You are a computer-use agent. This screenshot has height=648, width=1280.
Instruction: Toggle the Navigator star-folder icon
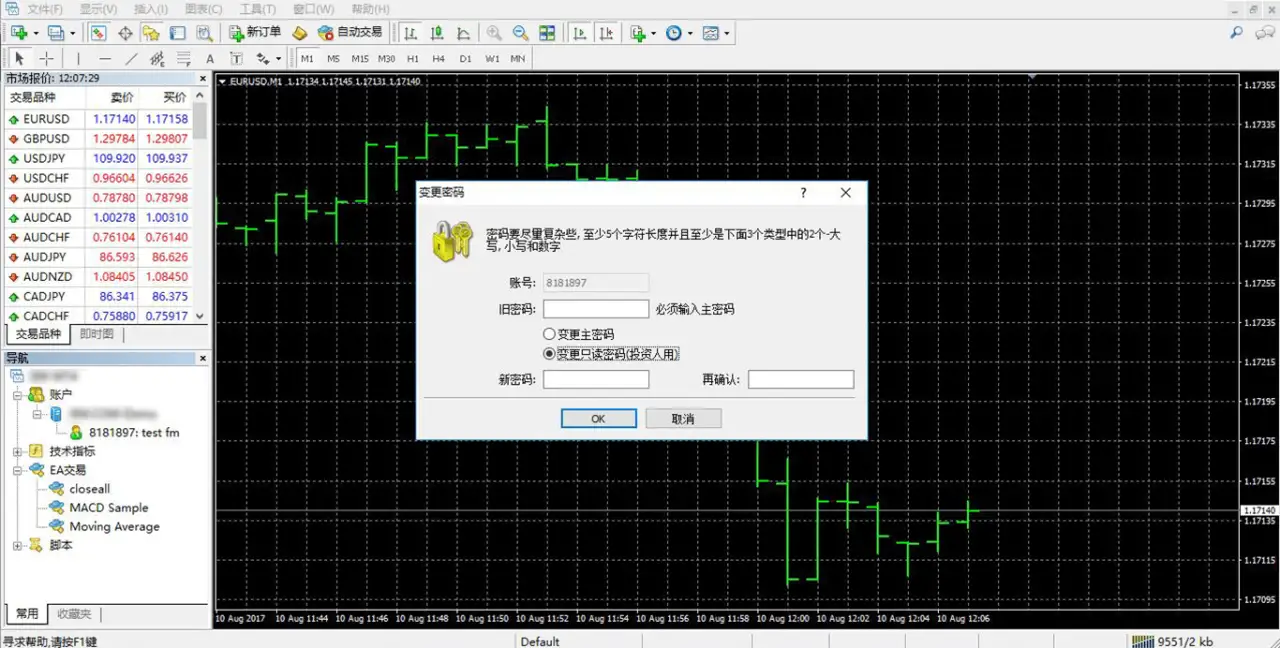[x=151, y=33]
